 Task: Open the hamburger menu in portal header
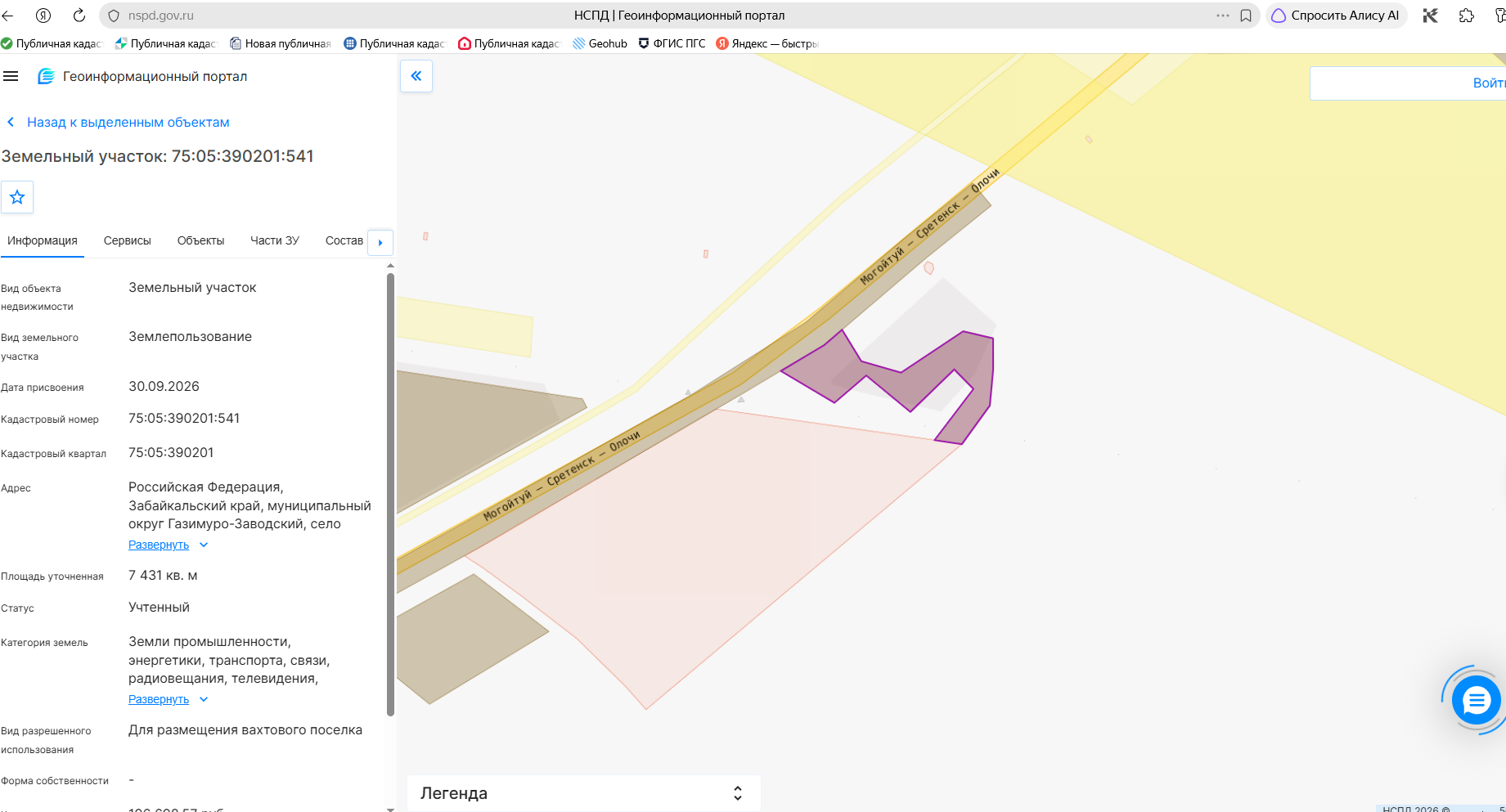click(11, 76)
